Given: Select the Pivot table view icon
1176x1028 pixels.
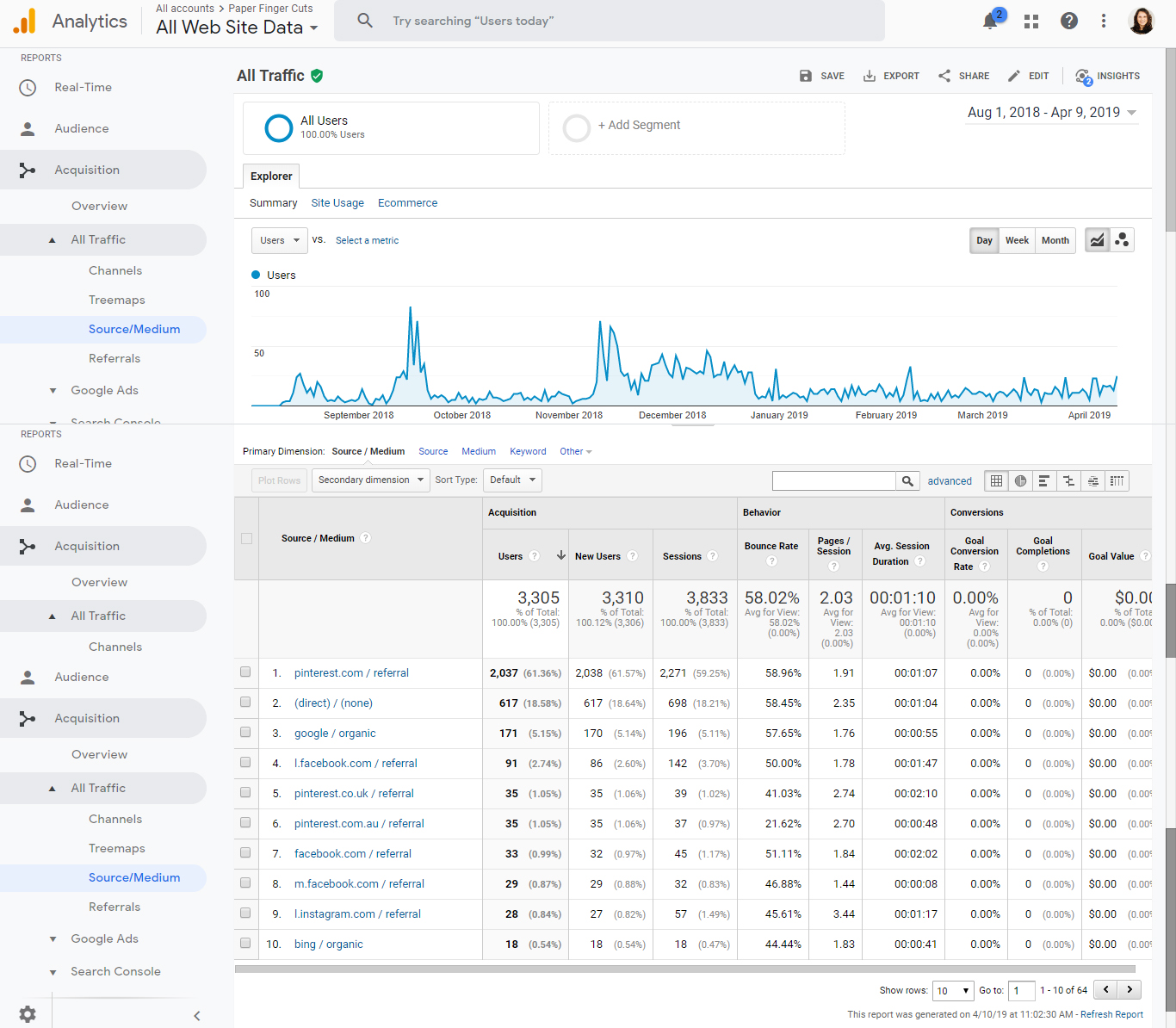Looking at the screenshot, I should 1117,481.
